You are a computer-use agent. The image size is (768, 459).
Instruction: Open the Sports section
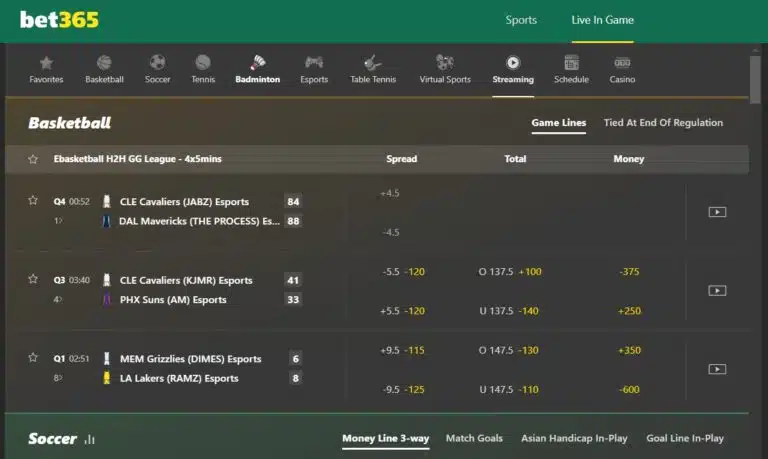521,20
